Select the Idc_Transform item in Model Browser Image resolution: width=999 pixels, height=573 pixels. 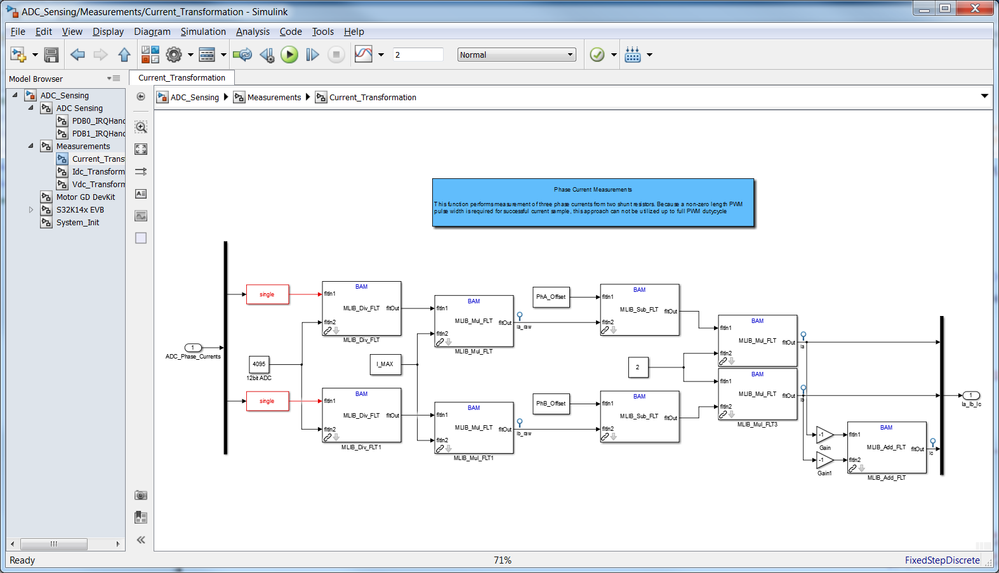tap(98, 171)
